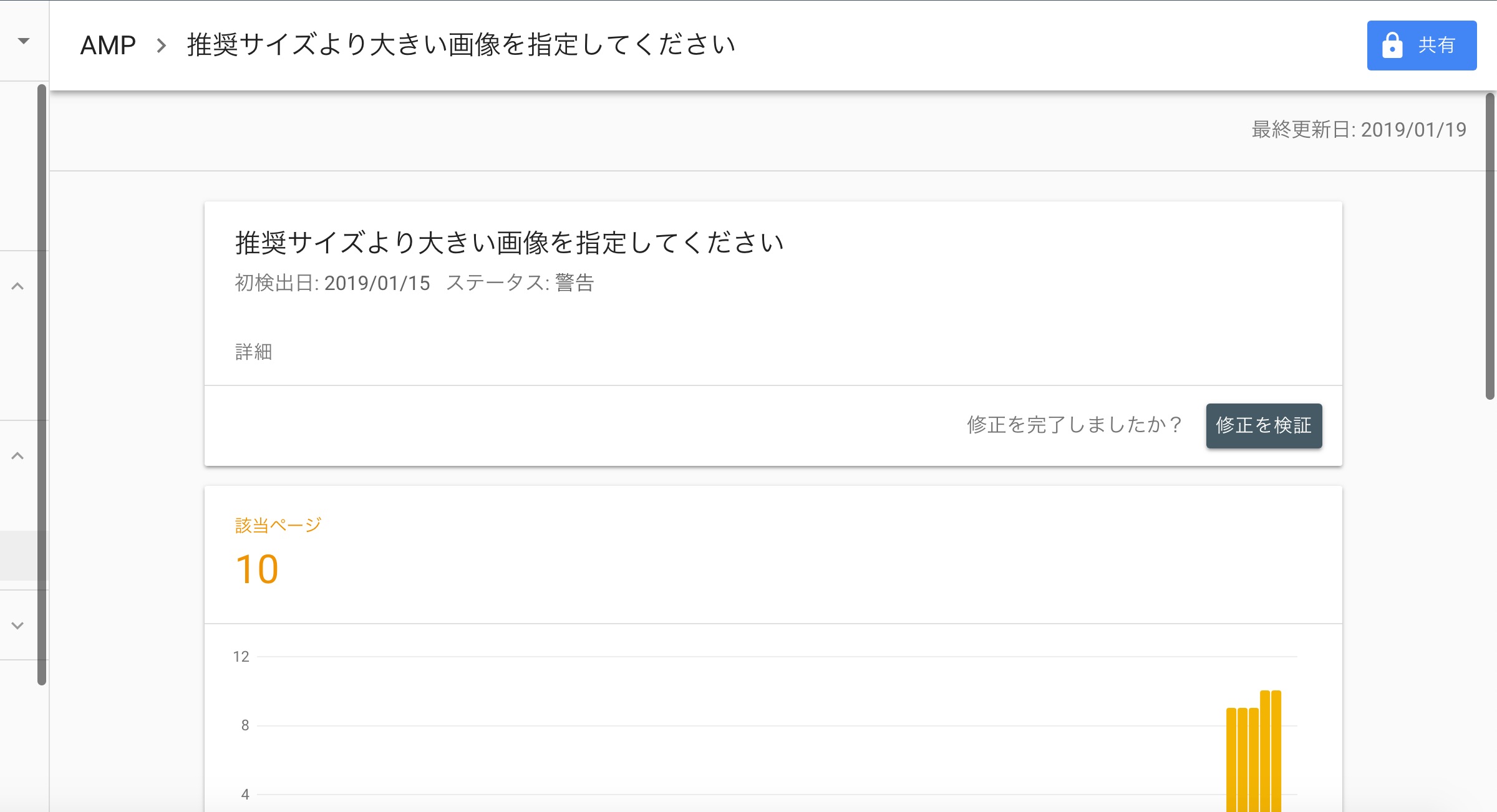Select the highlighted gray sidebar item

tap(19, 556)
